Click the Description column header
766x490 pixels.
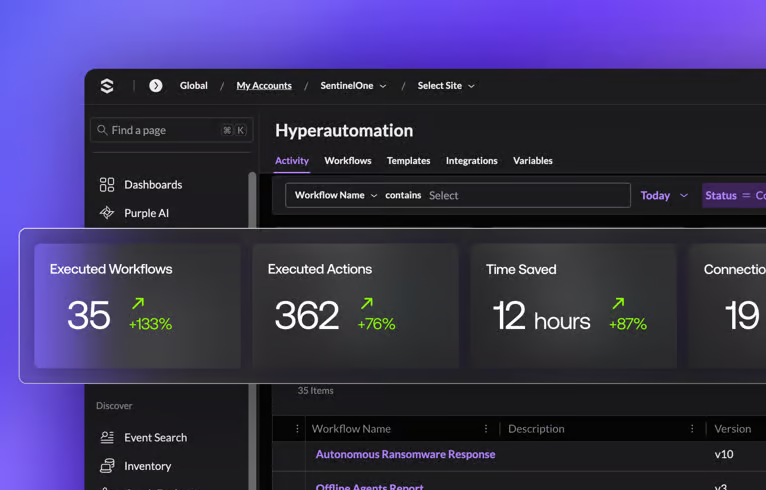(536, 428)
